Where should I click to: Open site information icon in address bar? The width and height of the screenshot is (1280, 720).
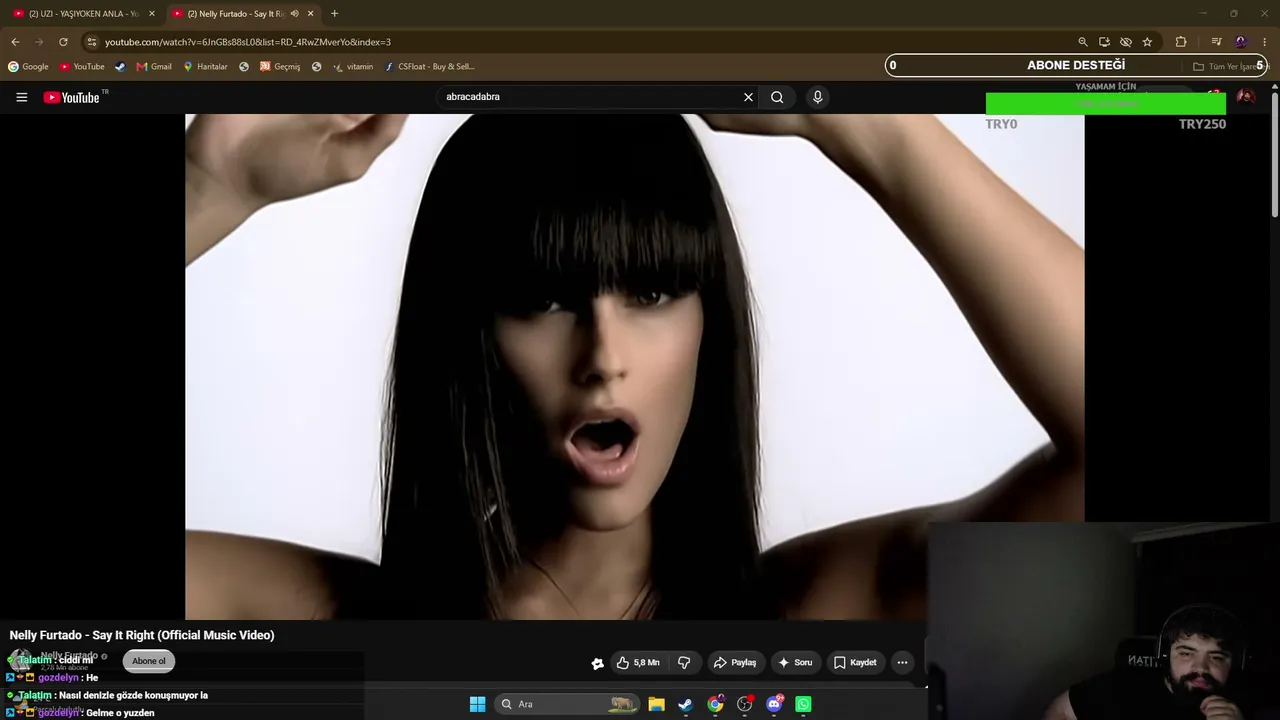pos(91,42)
